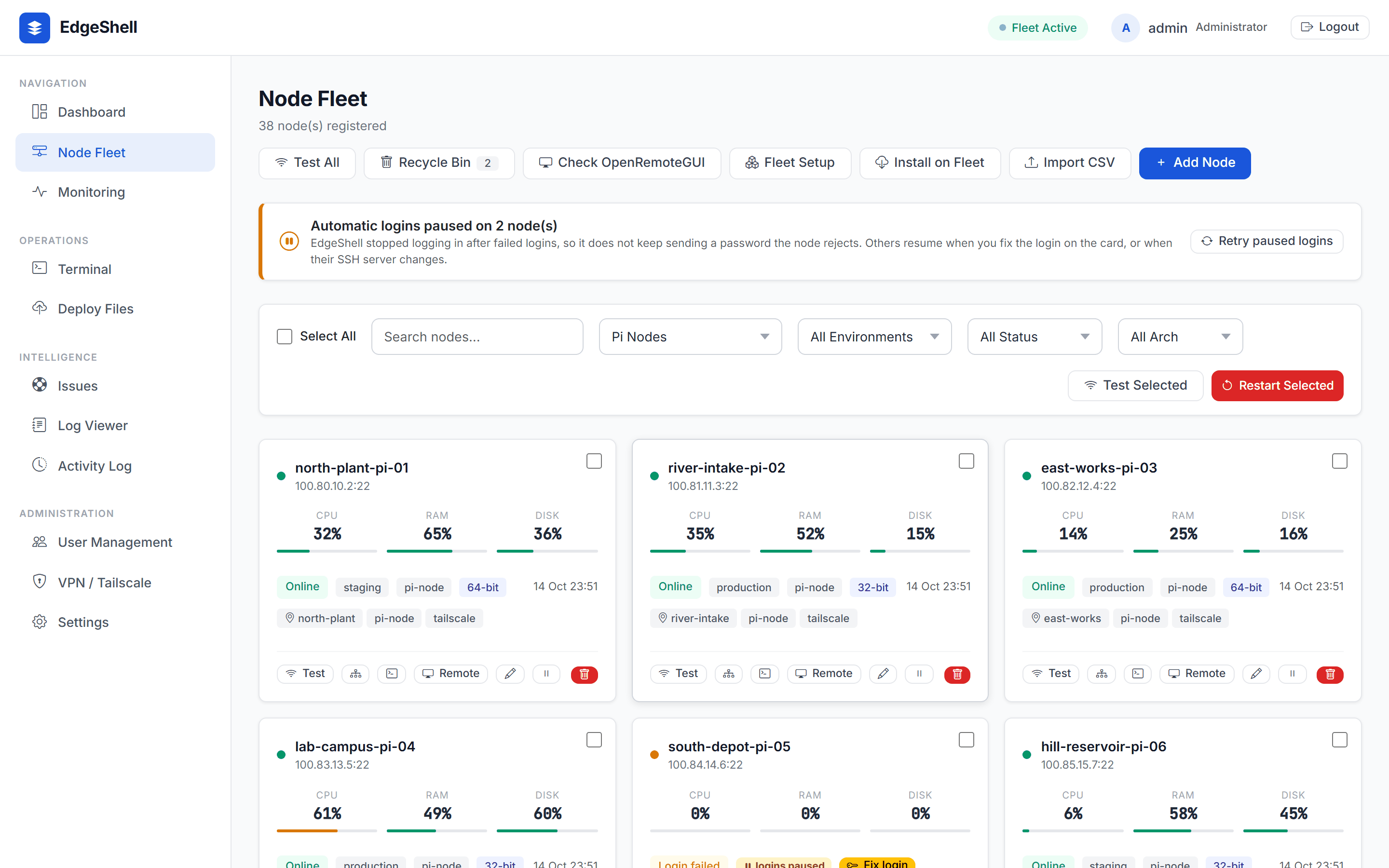This screenshot has width=1389, height=868.
Task: Open network topology icon on east-works-pi-03 card
Action: pos(1102,673)
